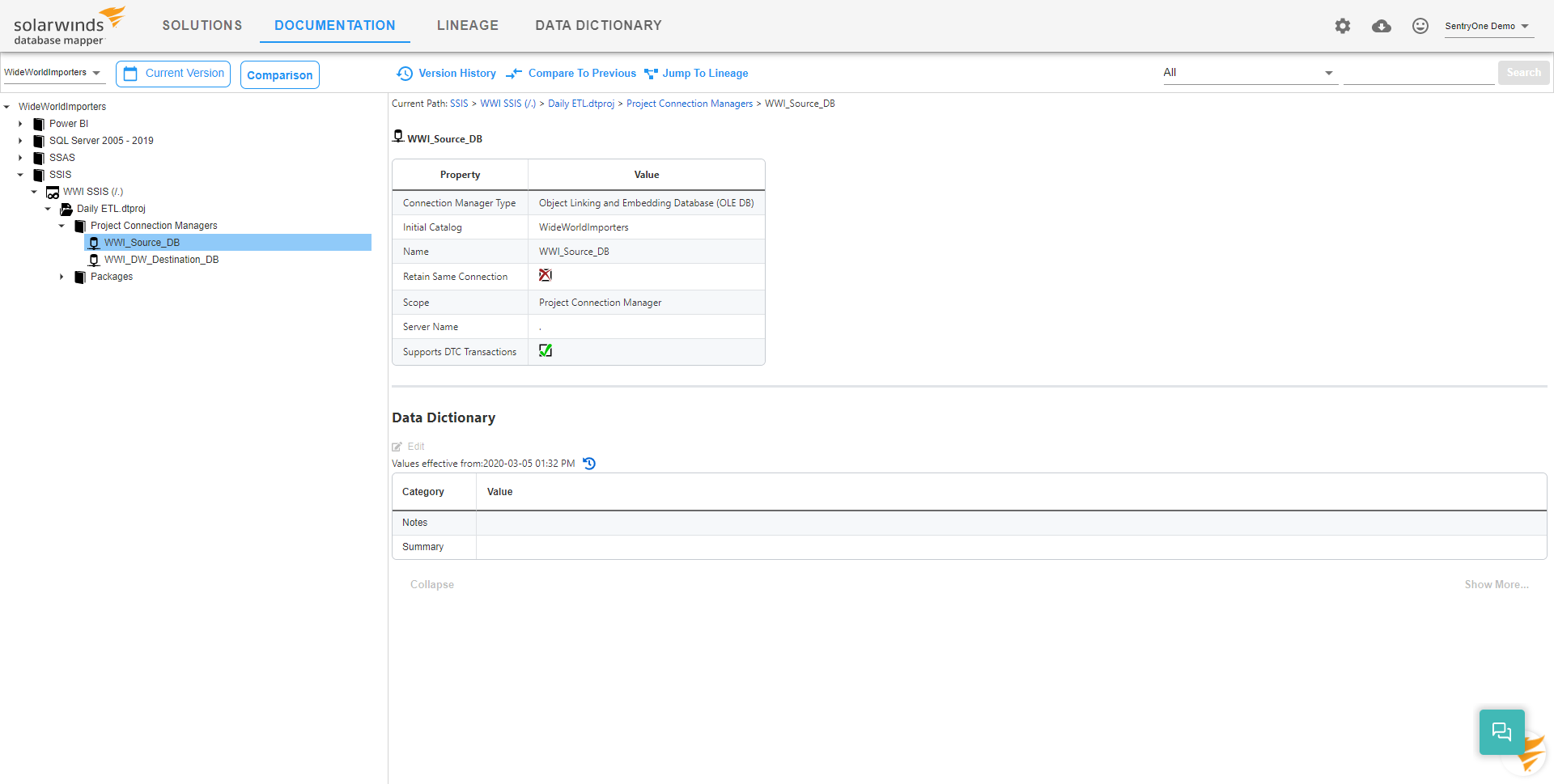Click the smiley feedback icon
The image size is (1554, 784).
click(1420, 26)
